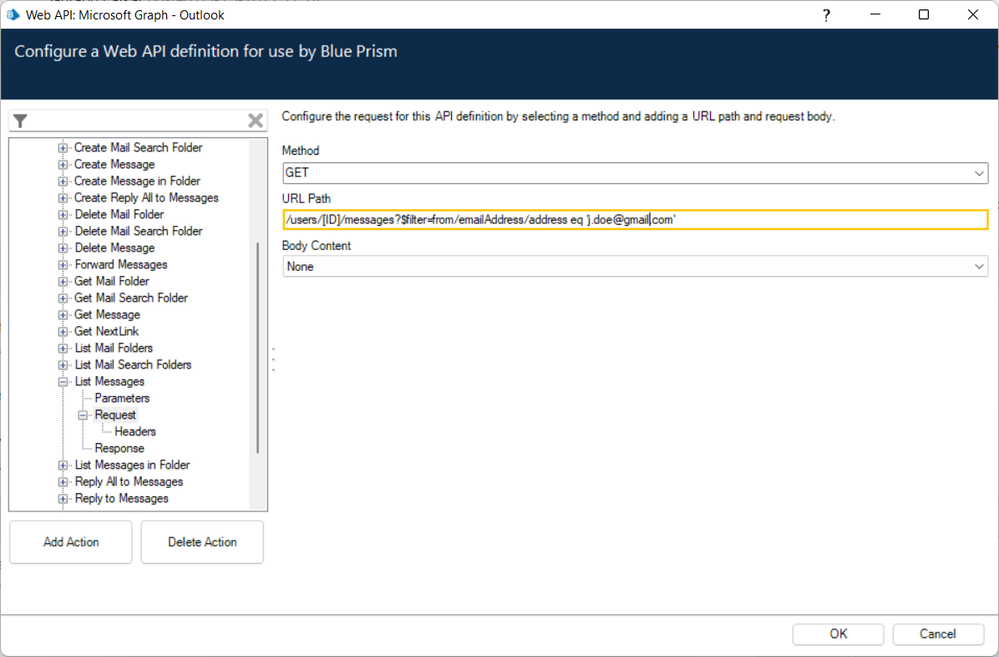The image size is (999, 657).
Task: Collapse the Request node
Action: [84, 415]
